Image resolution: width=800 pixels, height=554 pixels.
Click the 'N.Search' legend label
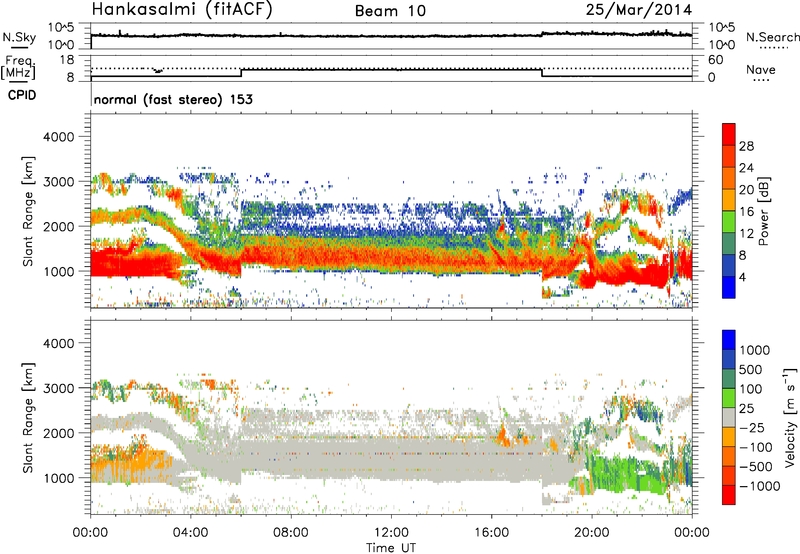tap(773, 37)
